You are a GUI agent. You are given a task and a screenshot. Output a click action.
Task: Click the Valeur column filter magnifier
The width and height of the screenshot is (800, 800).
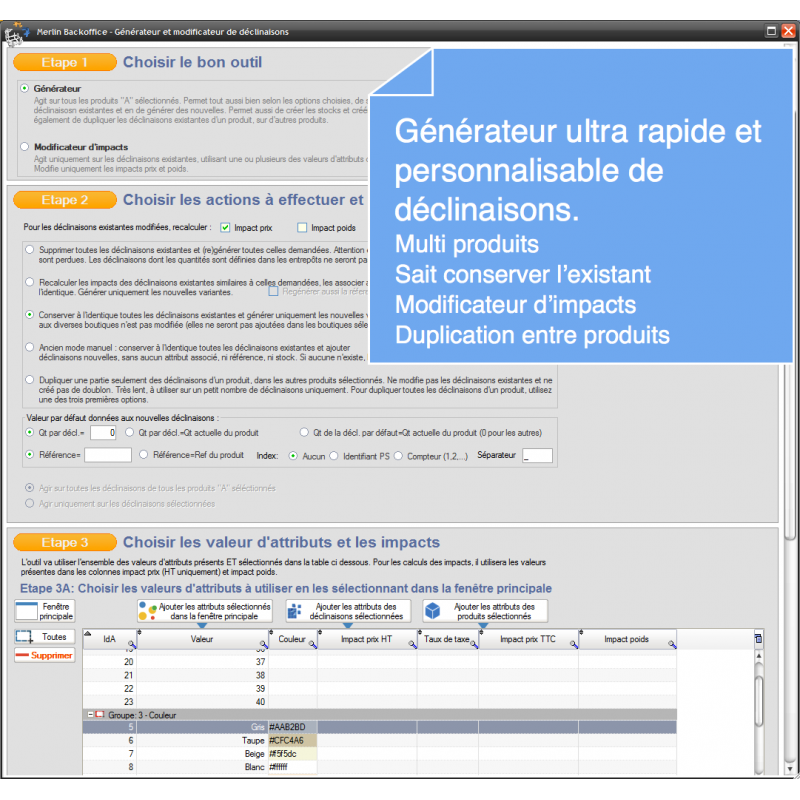tap(264, 645)
